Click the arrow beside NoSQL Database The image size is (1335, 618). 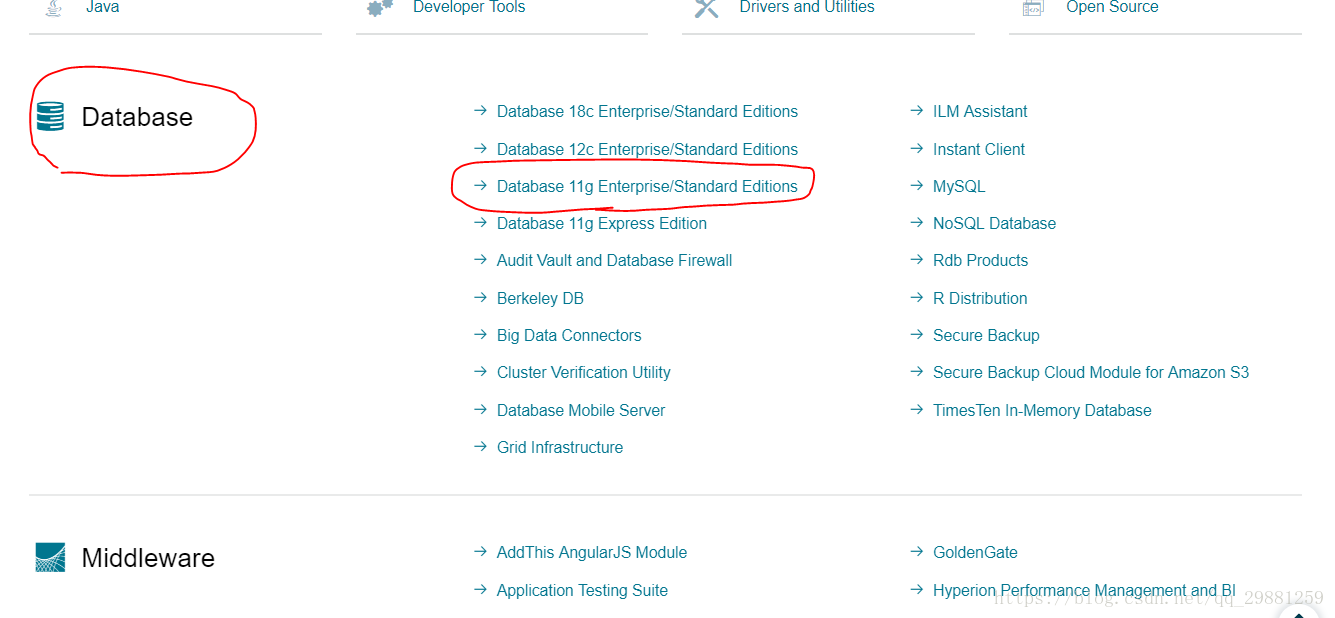(x=917, y=222)
